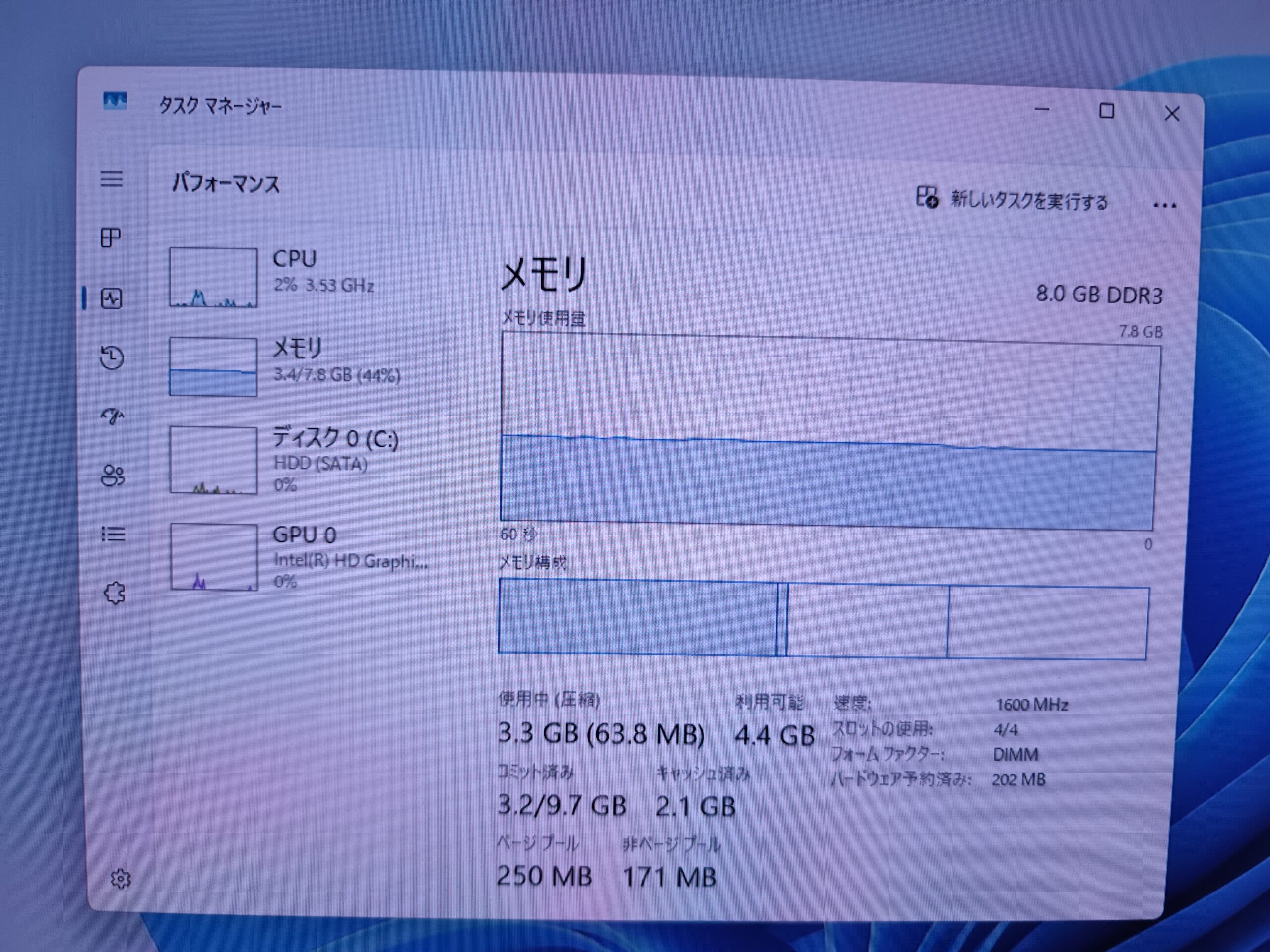Click the free segment of memory composition bar

click(x=1047, y=623)
